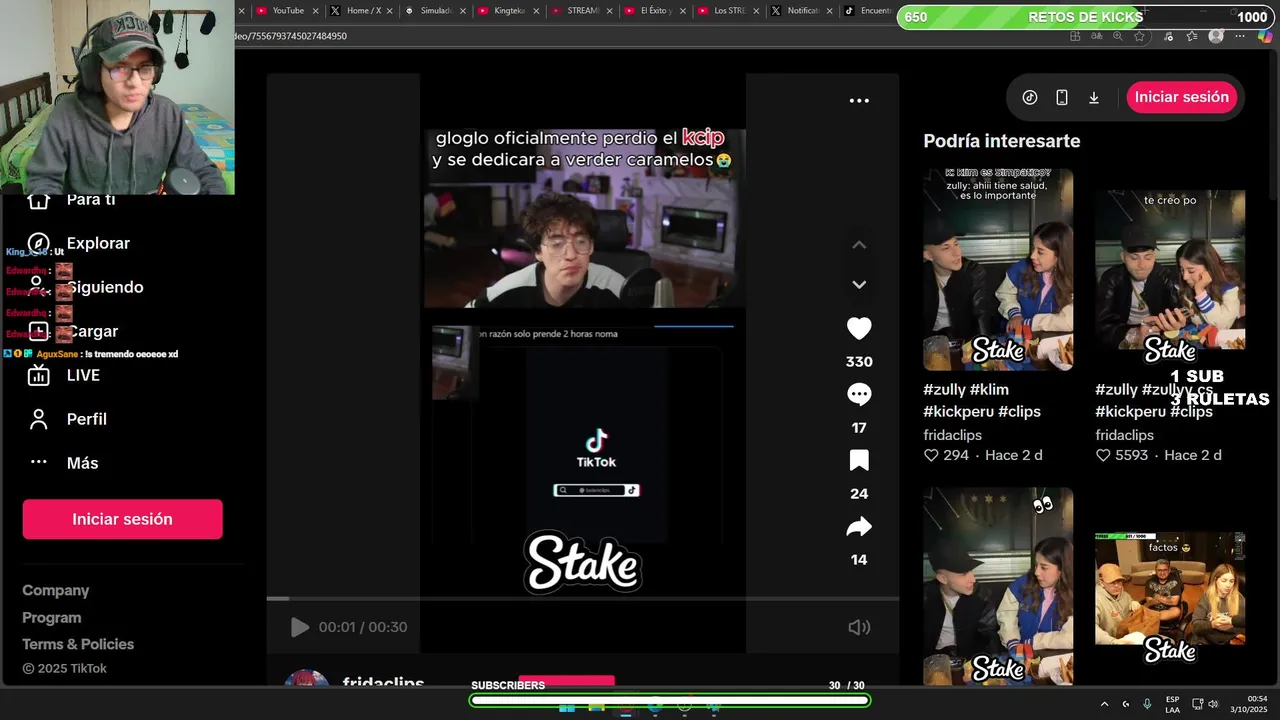Open system volume icon in tray
Viewport: 1280px width, 720px height.
click(x=1213, y=704)
